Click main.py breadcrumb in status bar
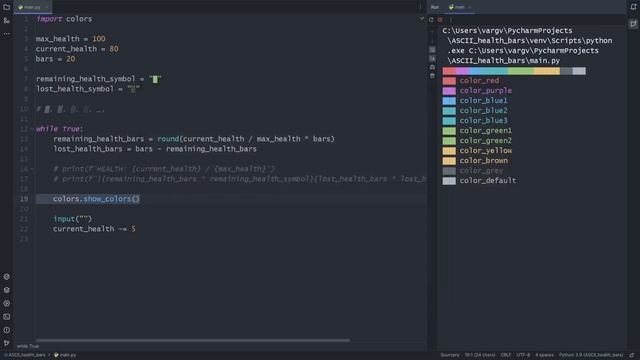The image size is (640, 360). (65, 355)
